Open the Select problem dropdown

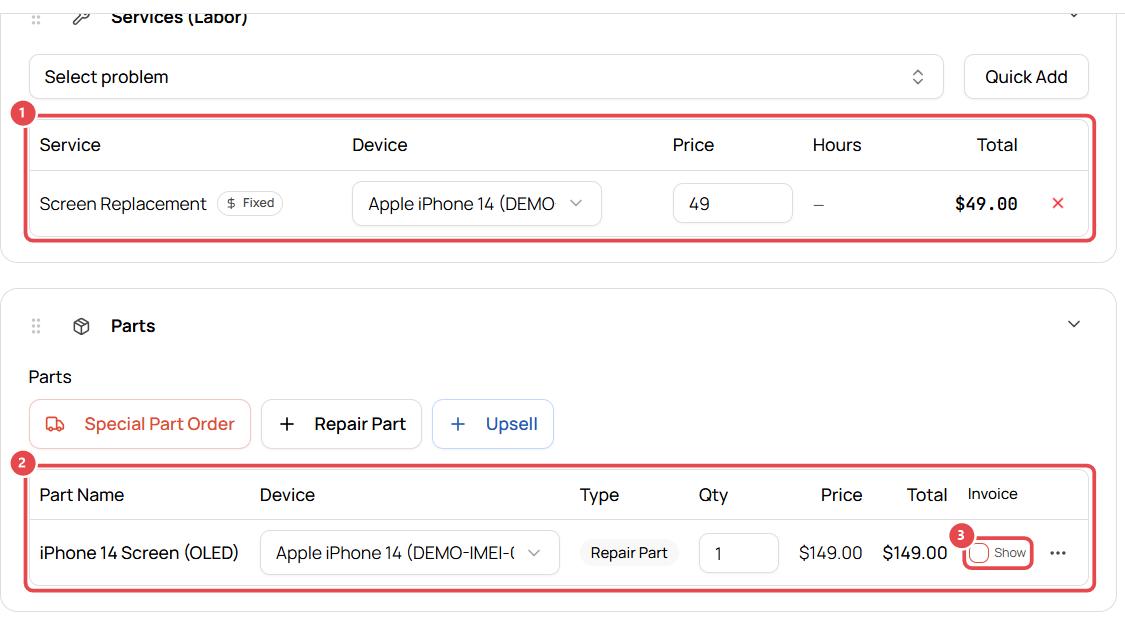click(x=486, y=77)
